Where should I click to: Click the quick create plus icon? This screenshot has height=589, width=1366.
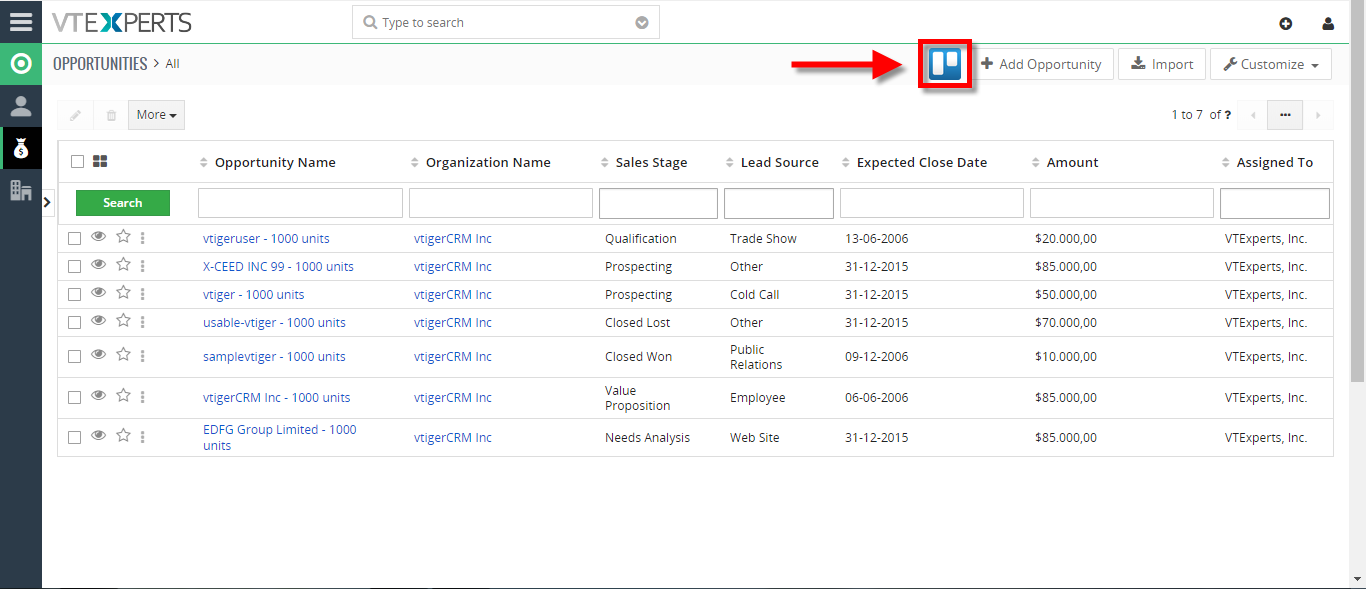pos(1286,23)
